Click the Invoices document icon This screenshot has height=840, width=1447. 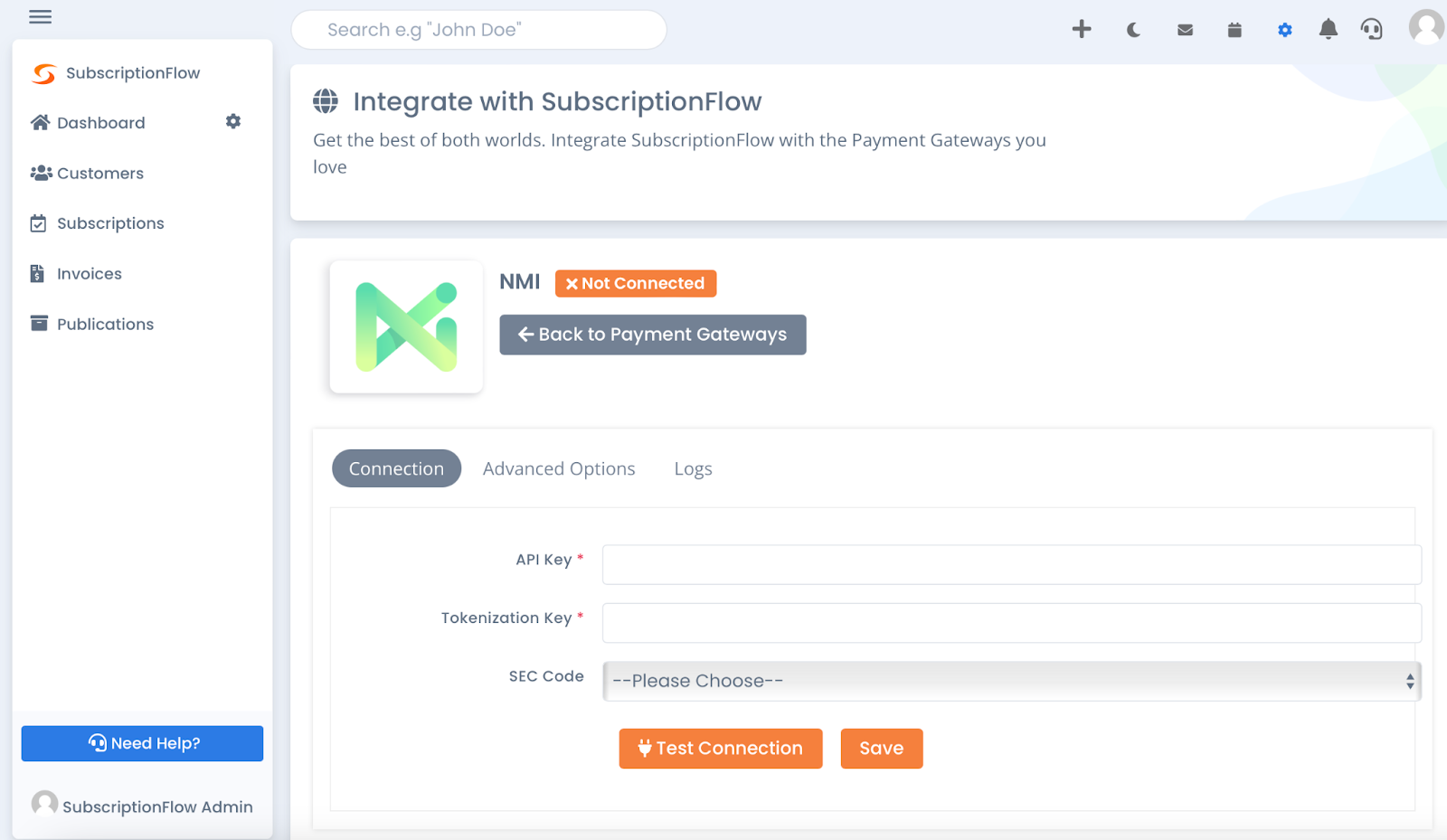(37, 273)
